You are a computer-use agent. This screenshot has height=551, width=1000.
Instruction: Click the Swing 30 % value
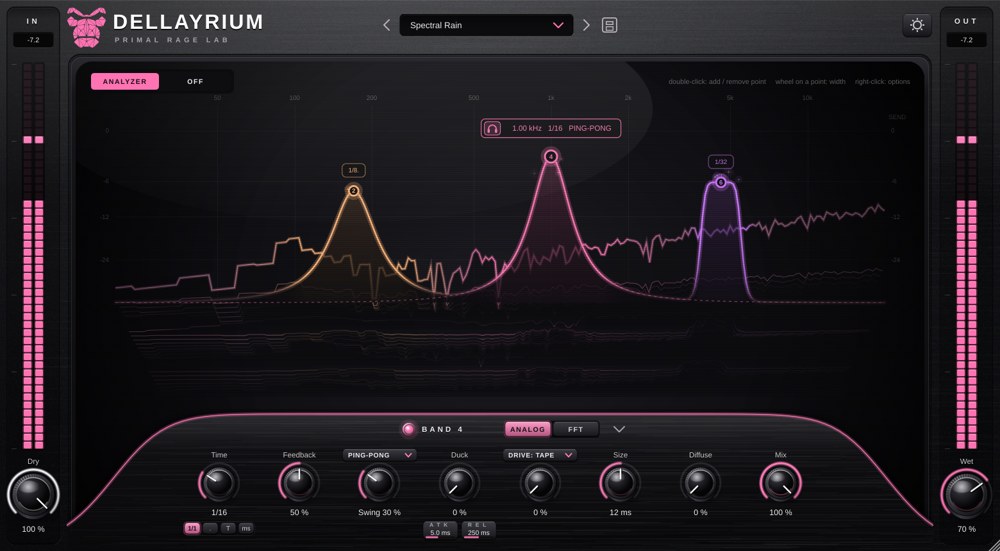[379, 513]
